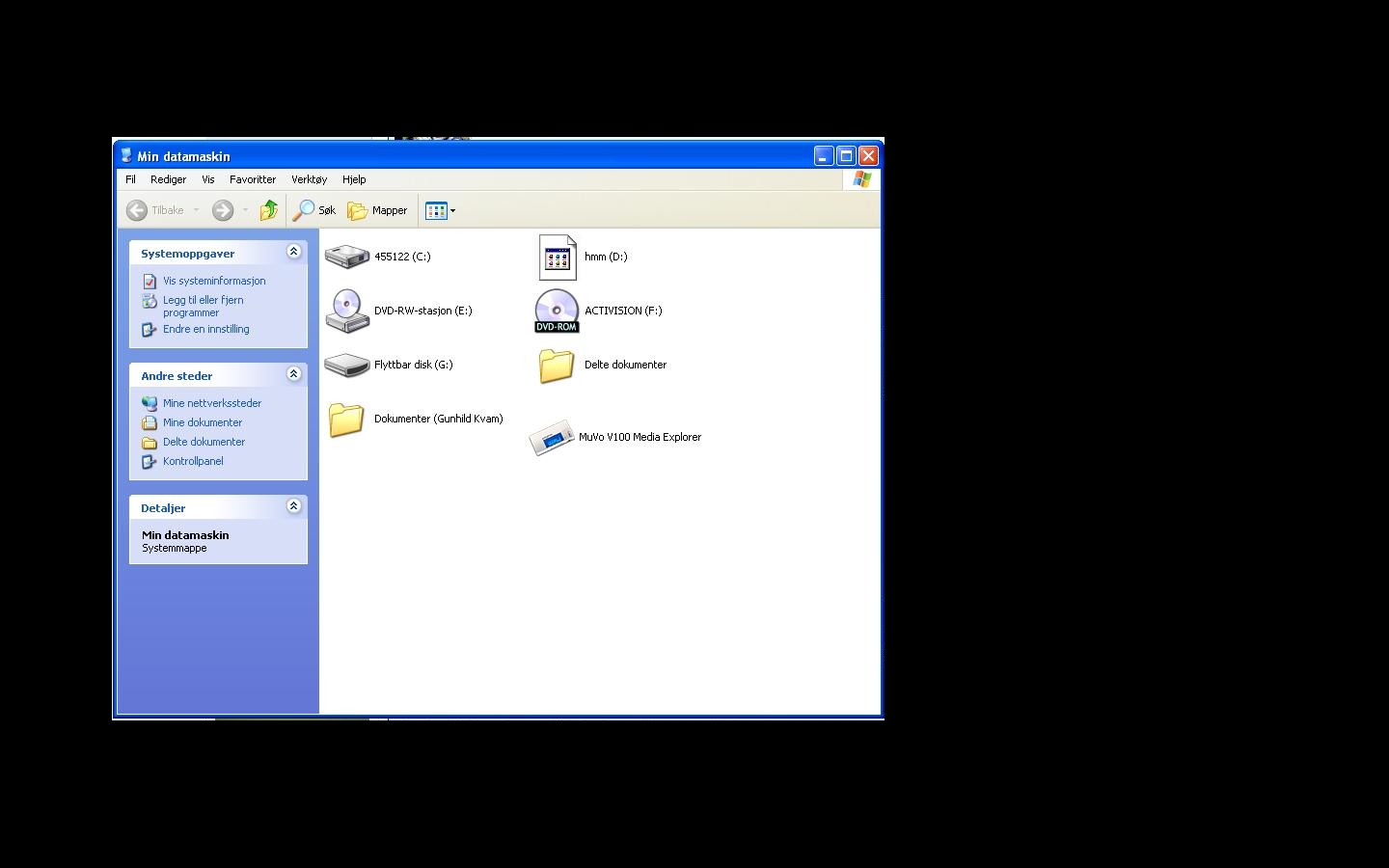Click icon beside Mine nettverkssteder
Screen dimensions: 1389x868
(x=150, y=403)
